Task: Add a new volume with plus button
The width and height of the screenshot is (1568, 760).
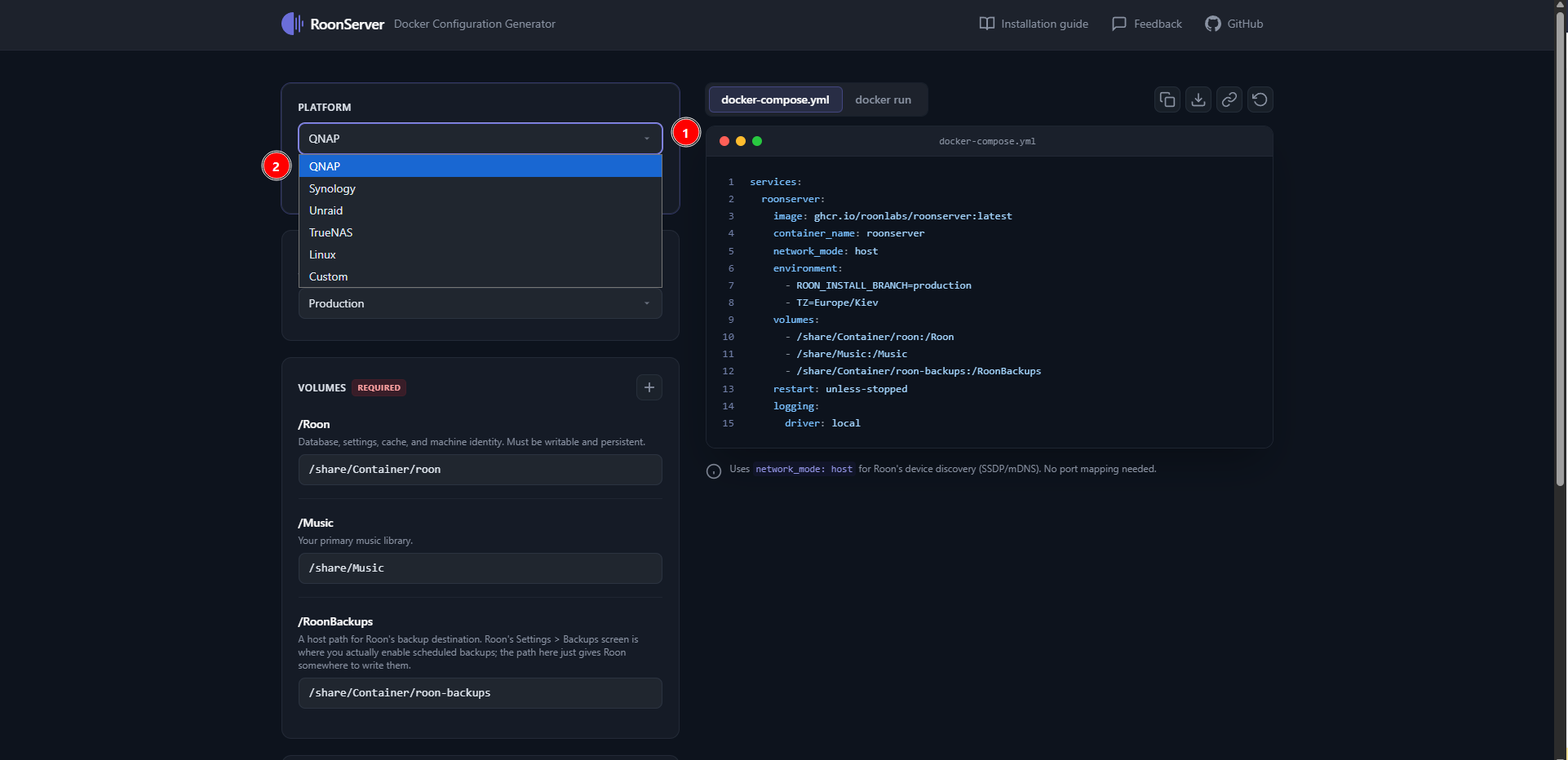Action: click(x=649, y=387)
